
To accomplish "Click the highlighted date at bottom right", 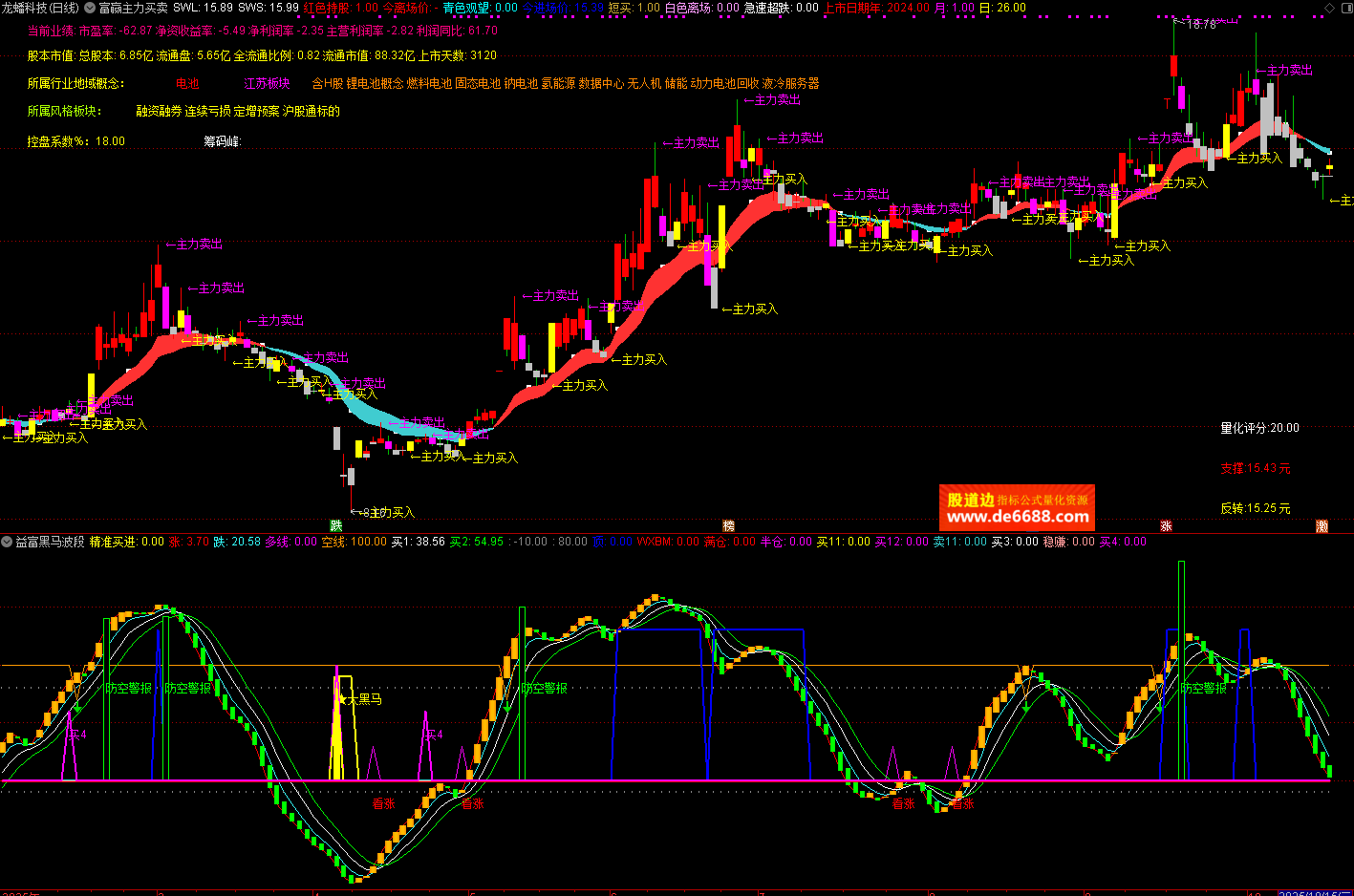I will pyautogui.click(x=1314, y=892).
